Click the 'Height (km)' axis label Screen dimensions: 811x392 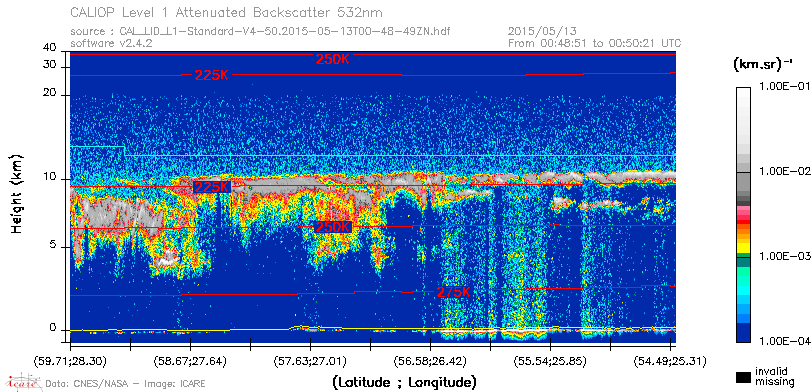(17, 193)
